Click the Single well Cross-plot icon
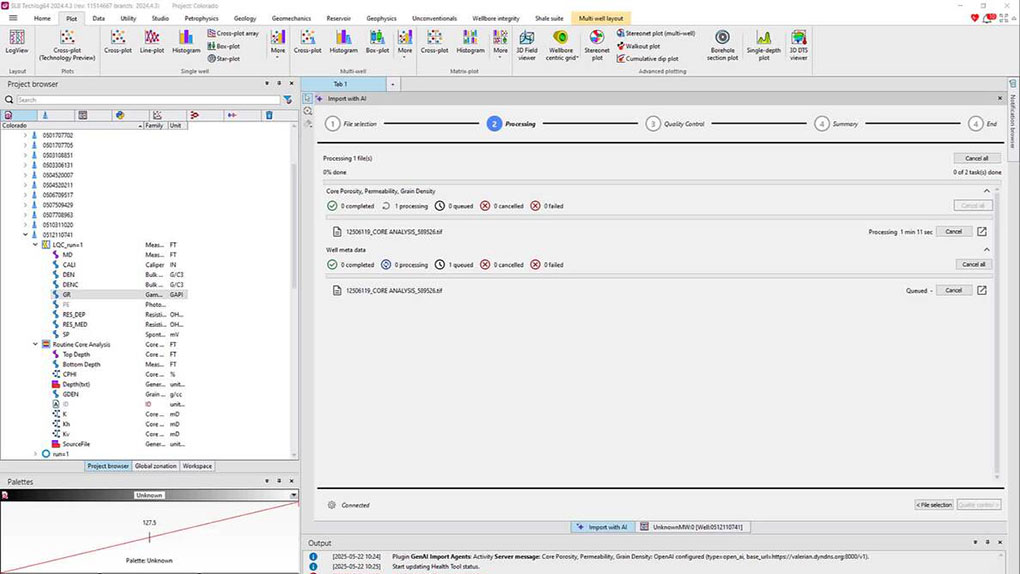1020x574 pixels. click(x=118, y=42)
